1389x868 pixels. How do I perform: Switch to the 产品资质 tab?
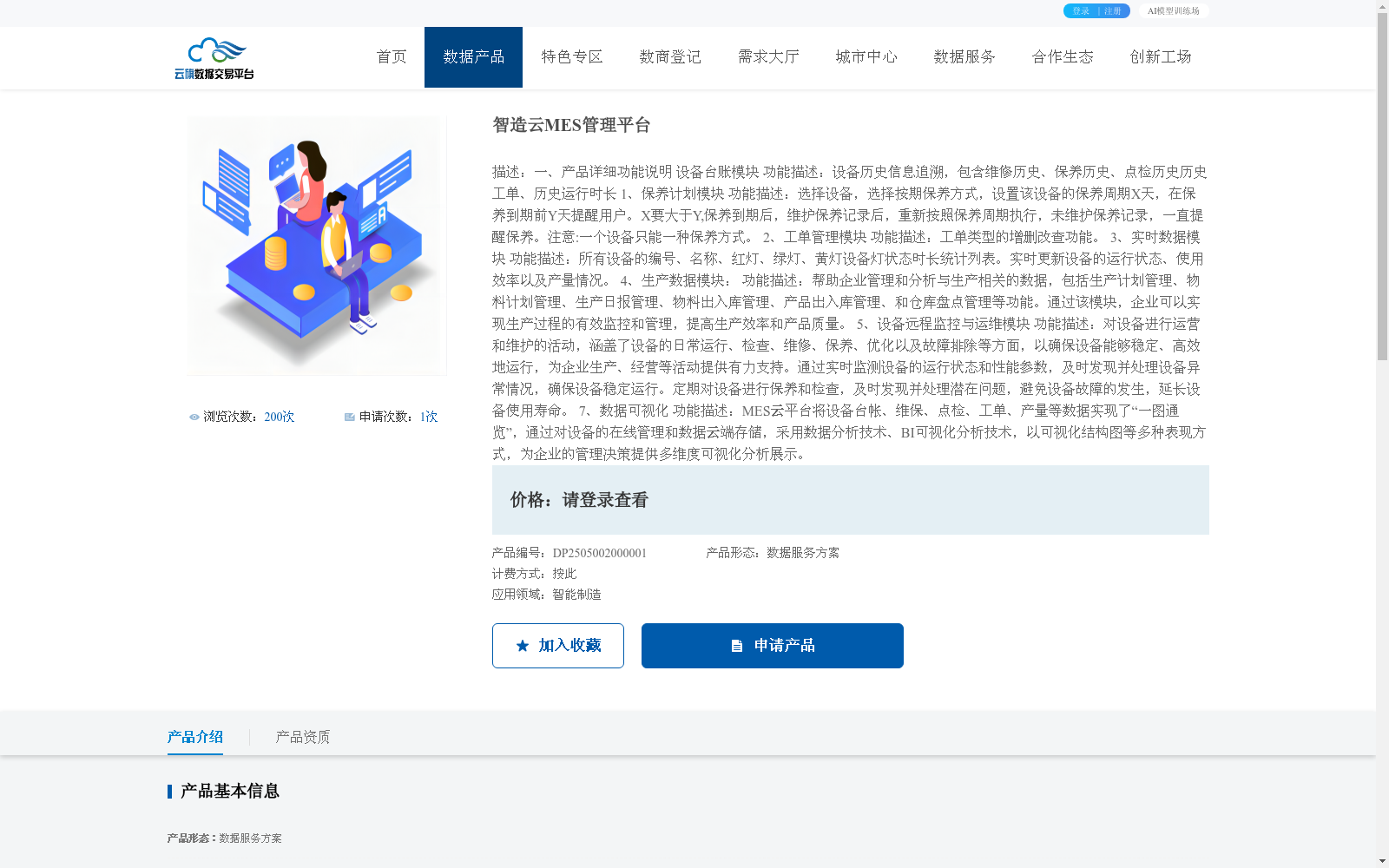click(x=303, y=737)
